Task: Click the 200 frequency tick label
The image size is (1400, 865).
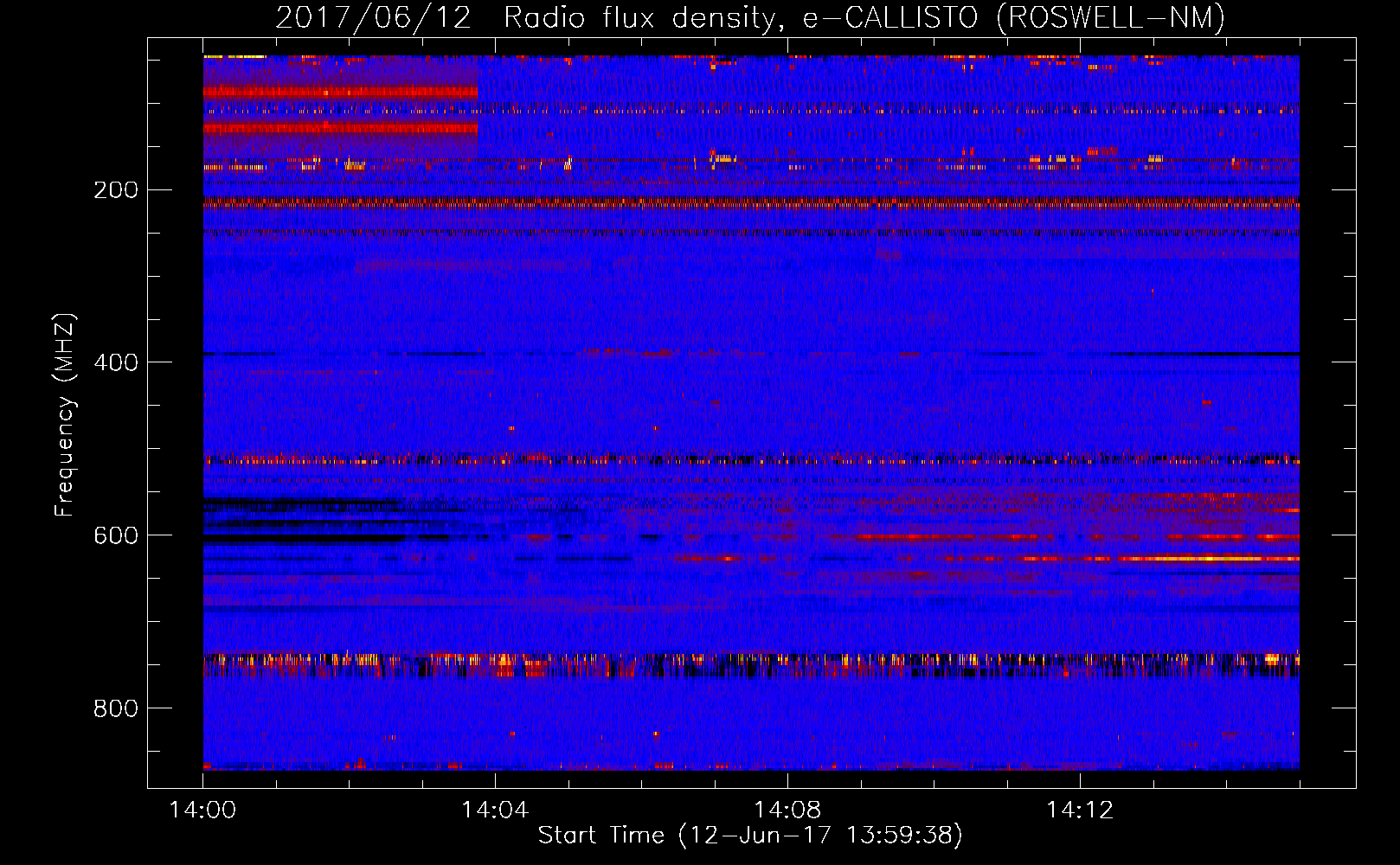Action: [x=116, y=189]
